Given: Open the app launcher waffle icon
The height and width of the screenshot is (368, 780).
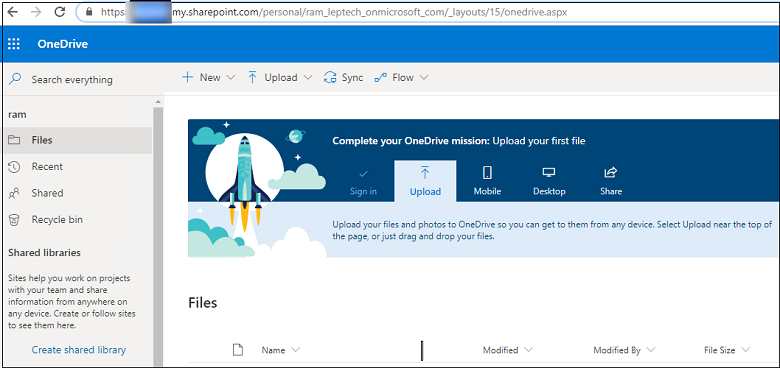Looking at the screenshot, I should click(14, 44).
